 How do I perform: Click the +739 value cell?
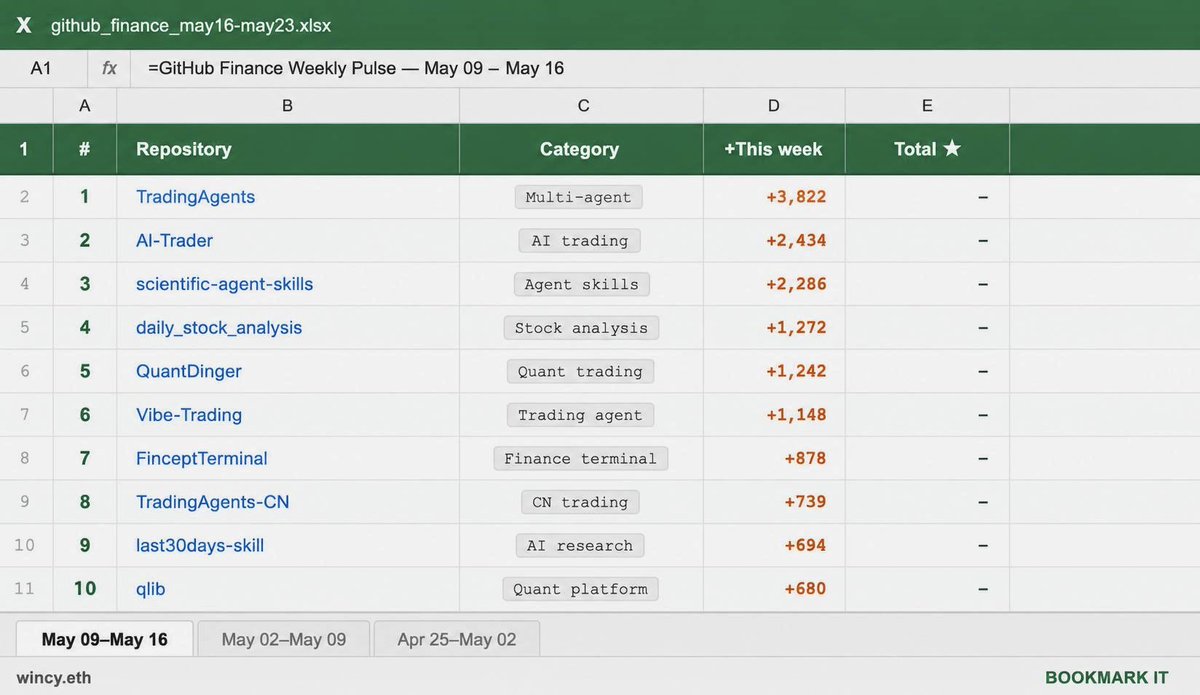(774, 502)
